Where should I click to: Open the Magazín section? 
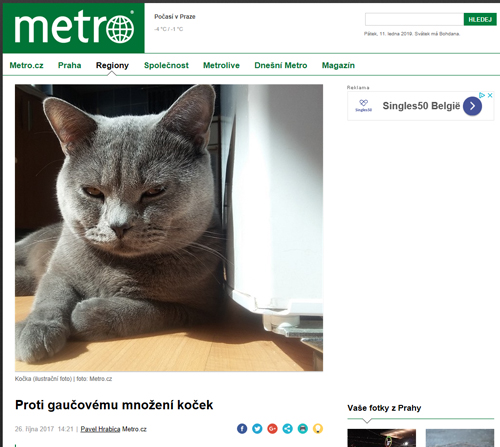338,65
